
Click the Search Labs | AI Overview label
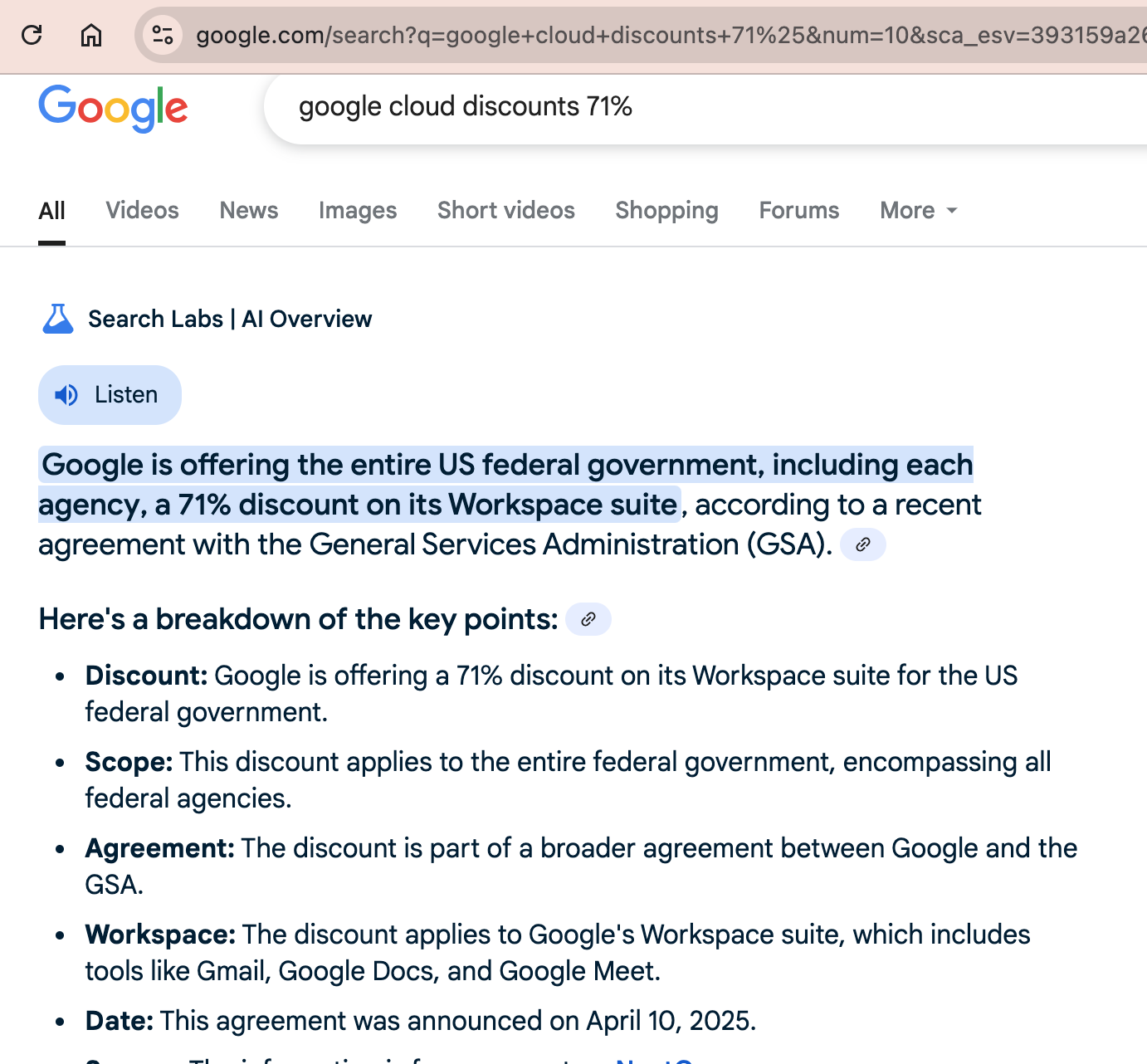click(x=230, y=319)
